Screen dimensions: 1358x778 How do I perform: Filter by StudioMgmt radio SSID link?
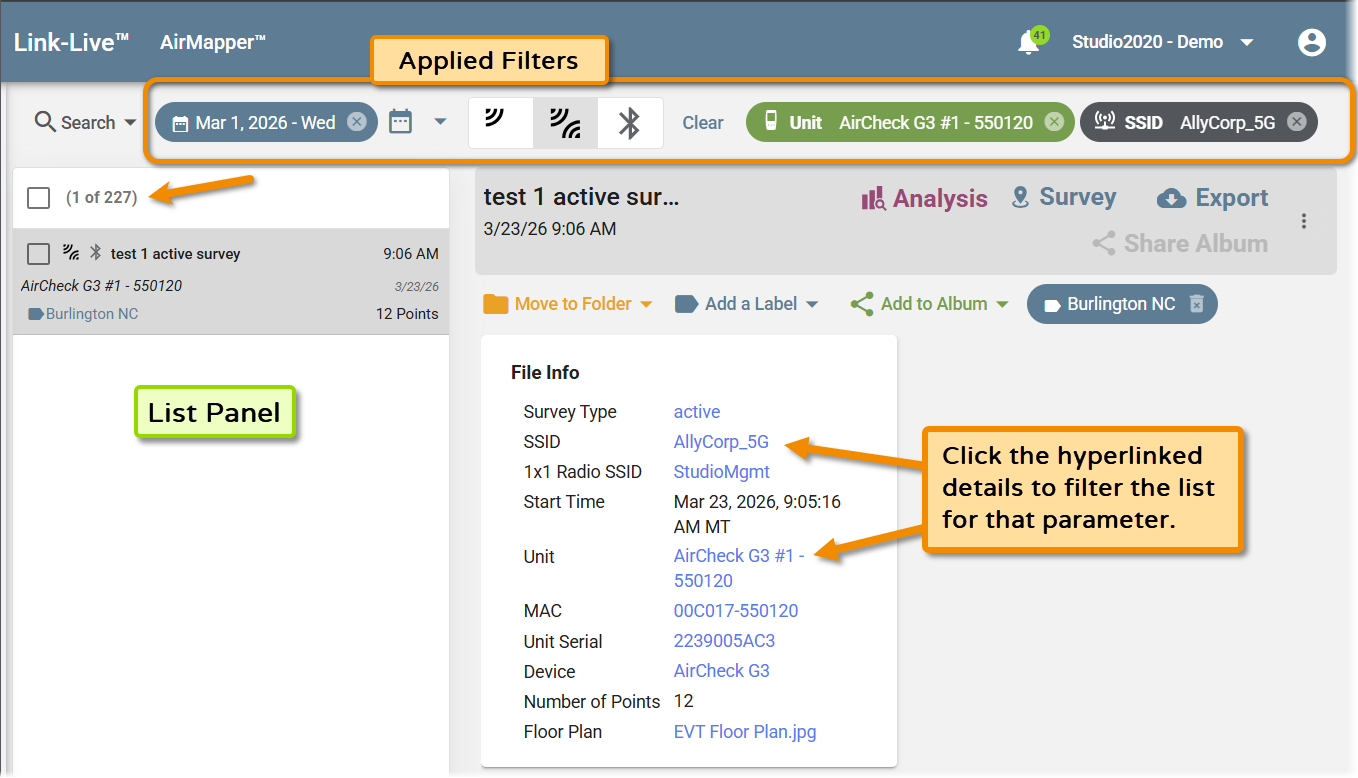(722, 472)
